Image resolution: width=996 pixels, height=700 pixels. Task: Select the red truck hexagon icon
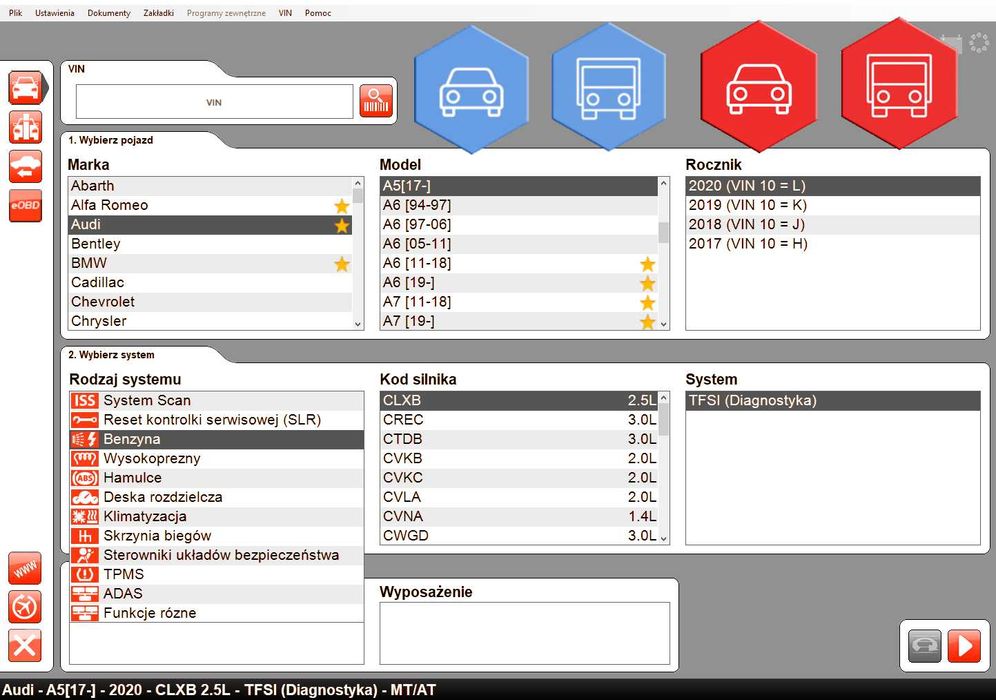[899, 84]
